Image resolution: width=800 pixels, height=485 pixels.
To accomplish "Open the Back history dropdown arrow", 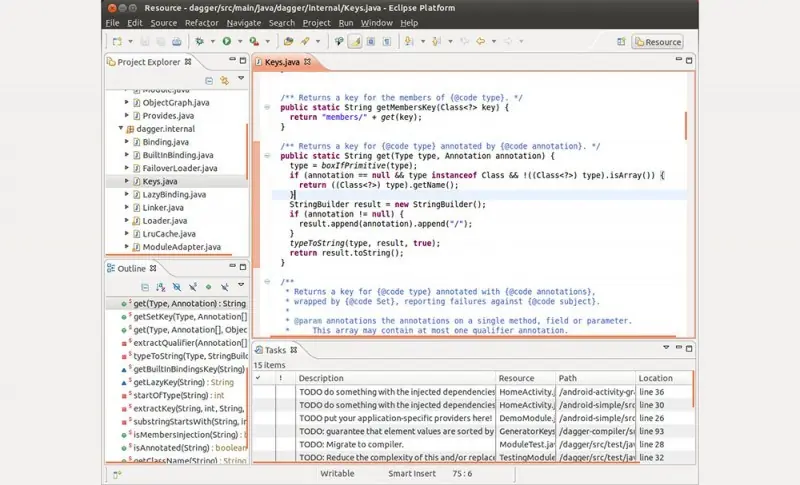I will 494,42.
